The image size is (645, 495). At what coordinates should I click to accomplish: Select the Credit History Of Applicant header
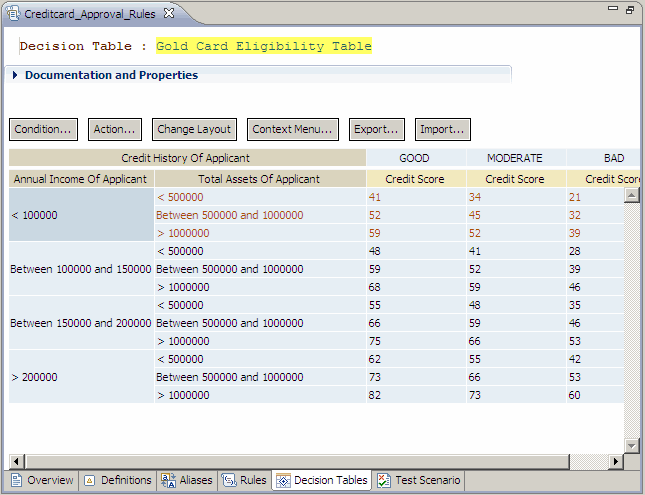point(186,158)
